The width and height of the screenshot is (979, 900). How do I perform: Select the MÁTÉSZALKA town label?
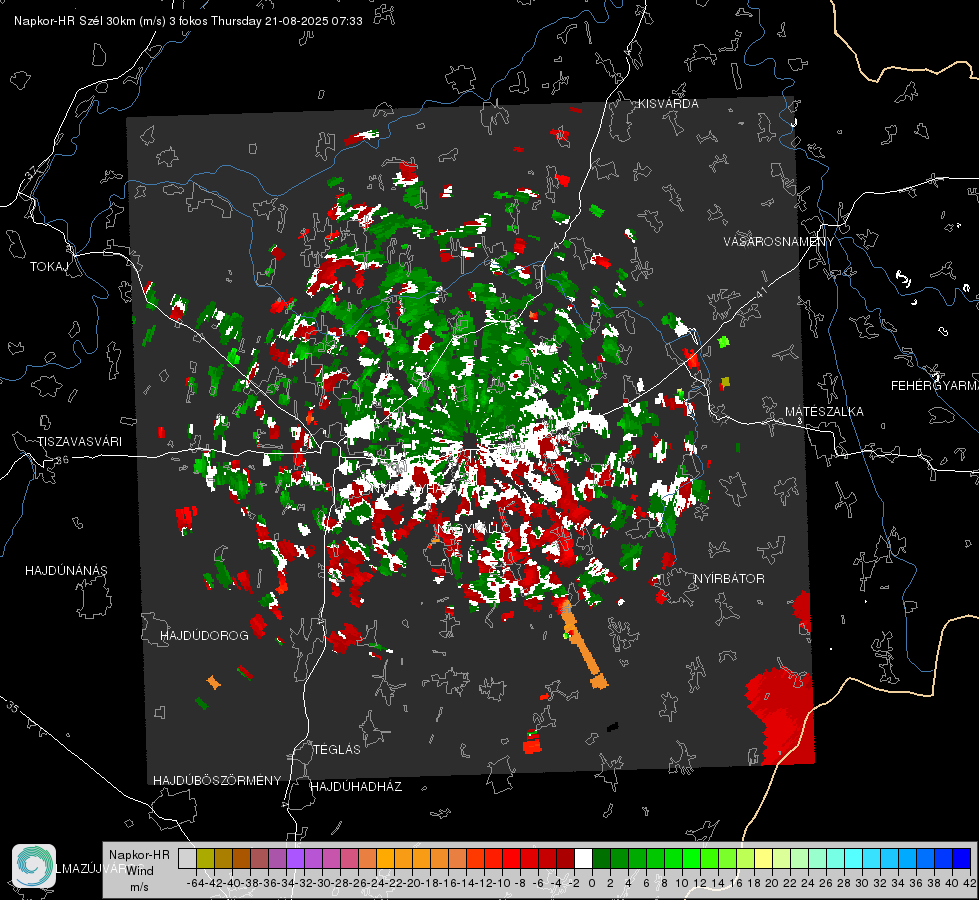click(x=824, y=412)
